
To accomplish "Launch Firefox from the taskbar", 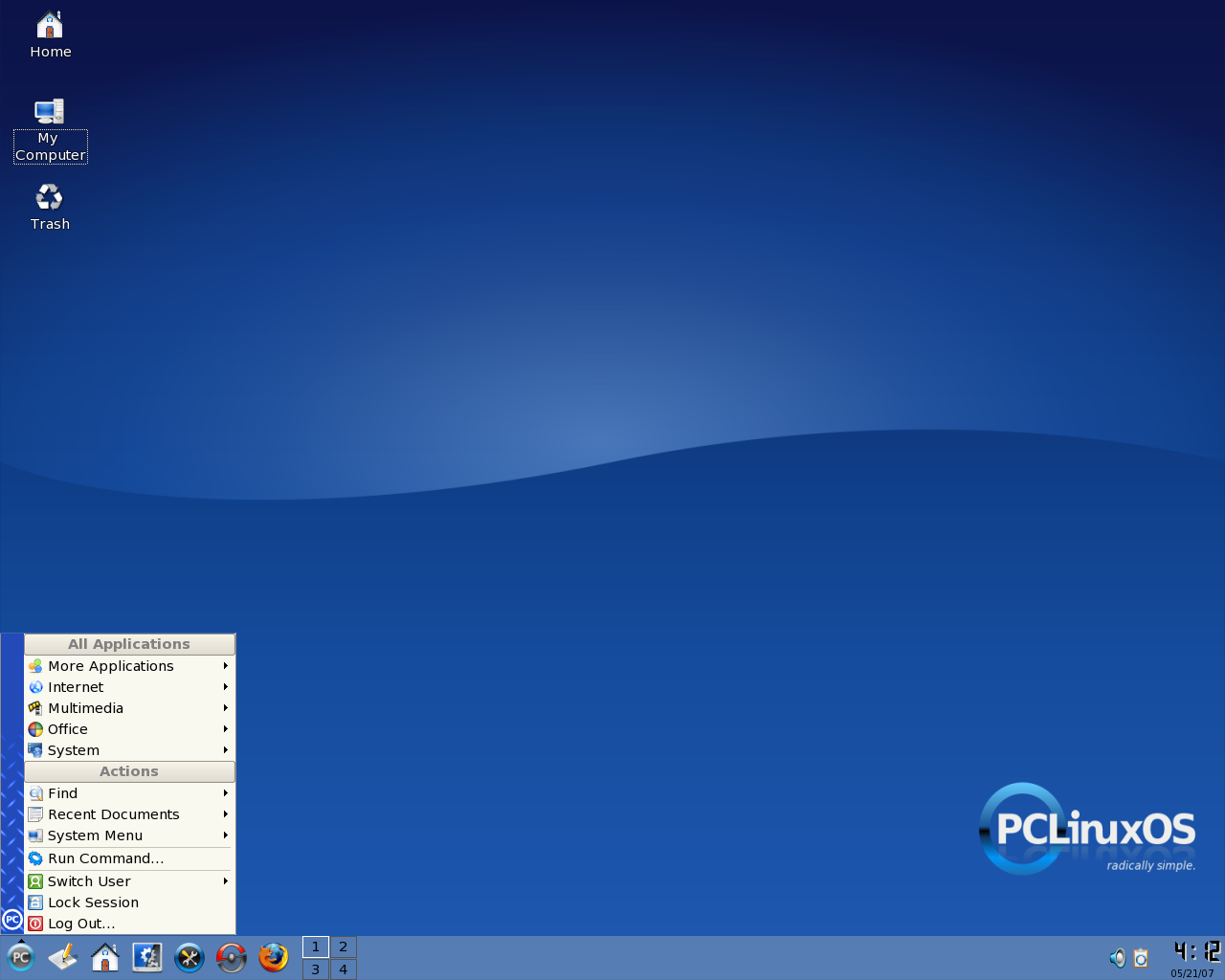I will (274, 957).
